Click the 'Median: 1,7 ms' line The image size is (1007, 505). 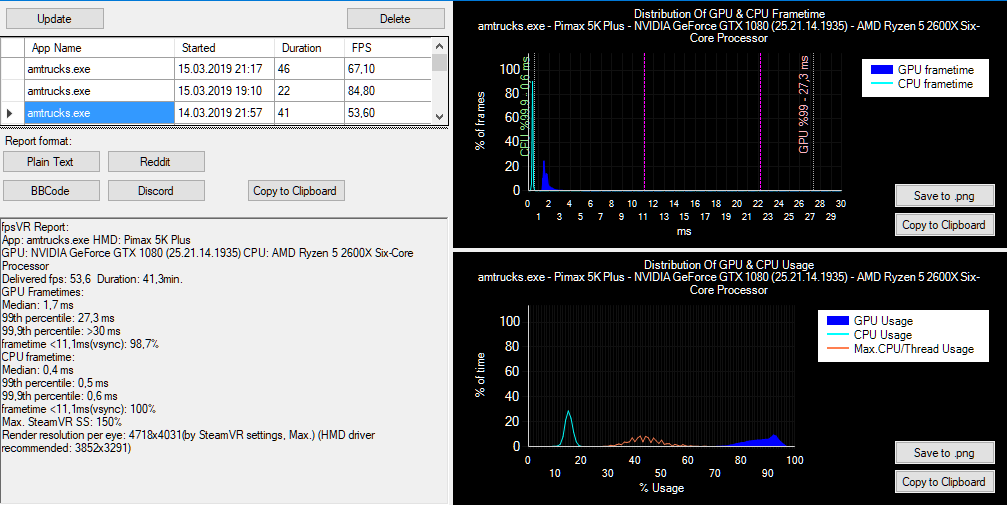[38, 305]
